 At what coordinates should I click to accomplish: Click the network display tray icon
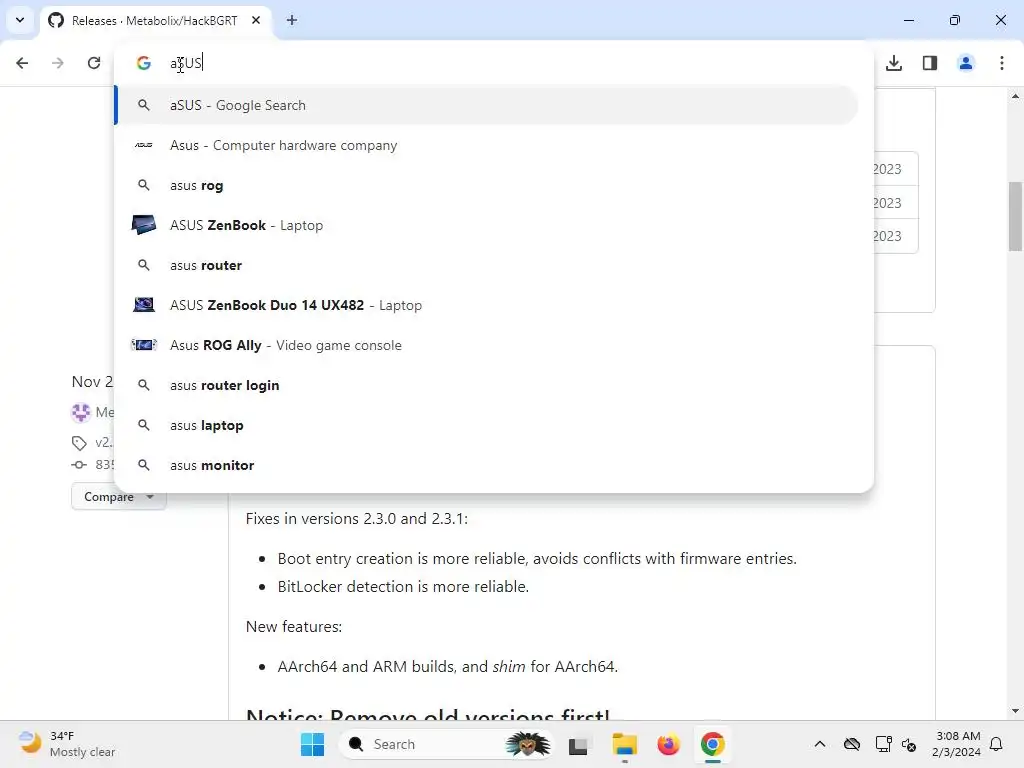point(884,744)
